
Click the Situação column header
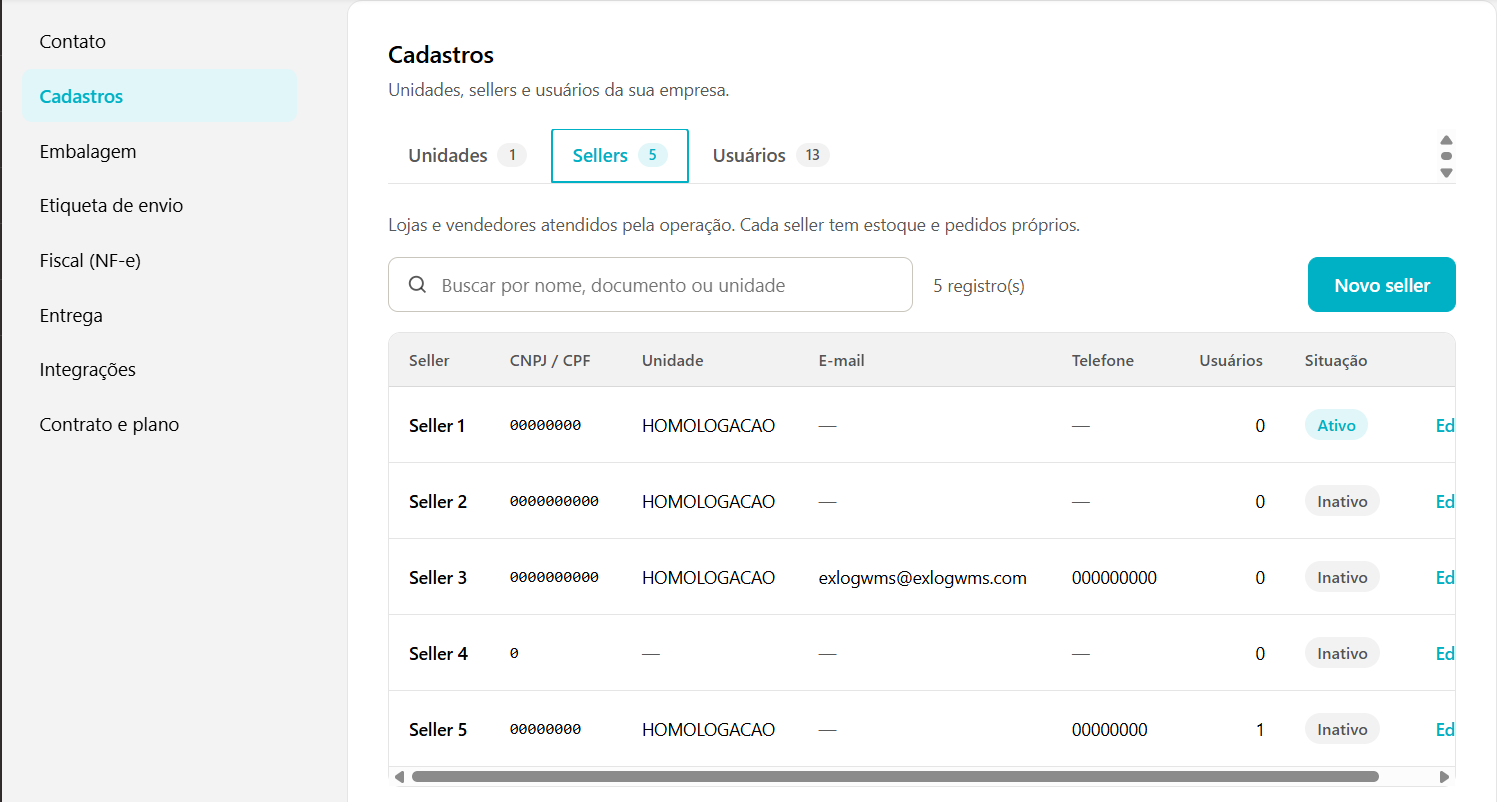click(1336, 360)
